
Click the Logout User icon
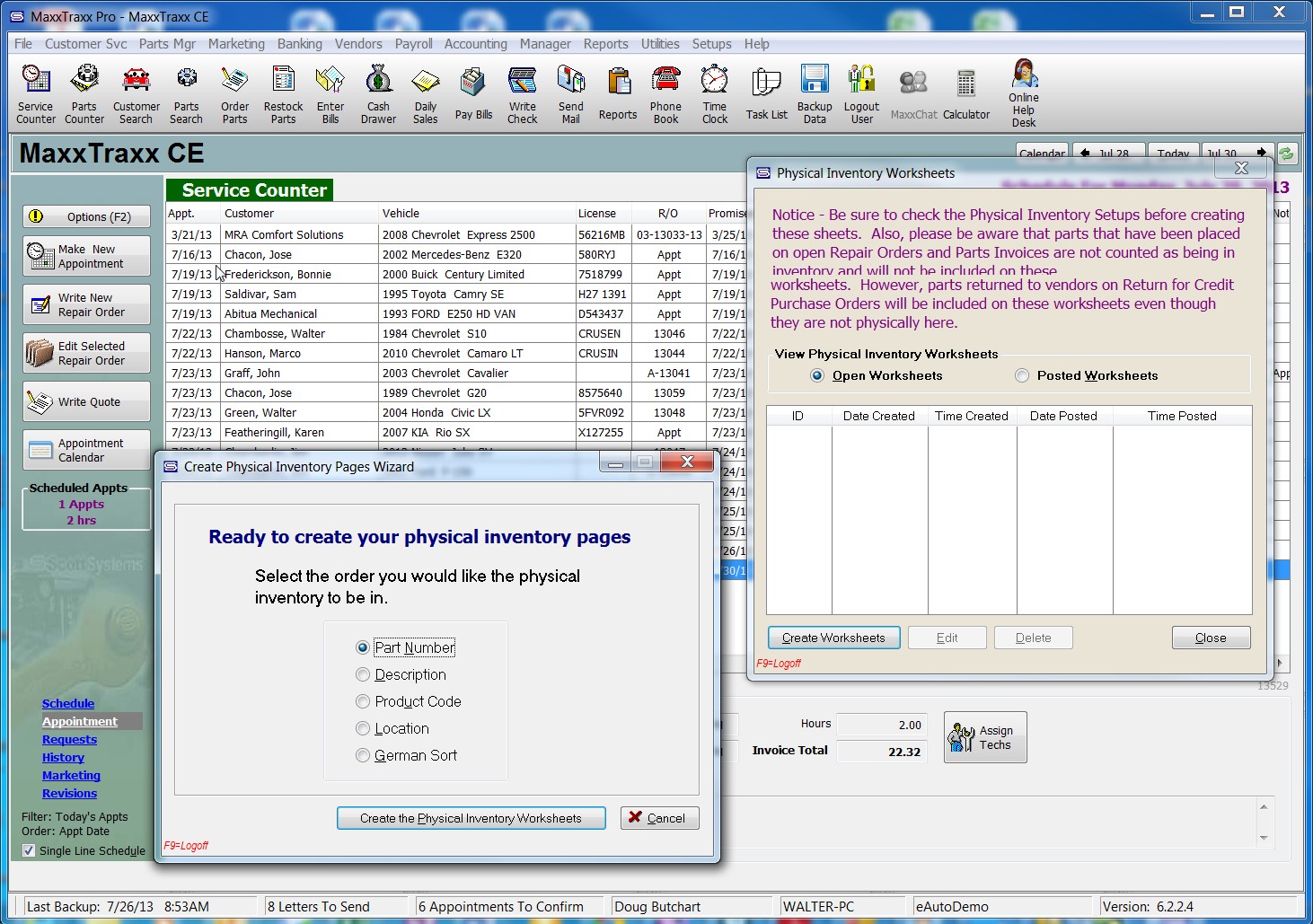coord(862,93)
